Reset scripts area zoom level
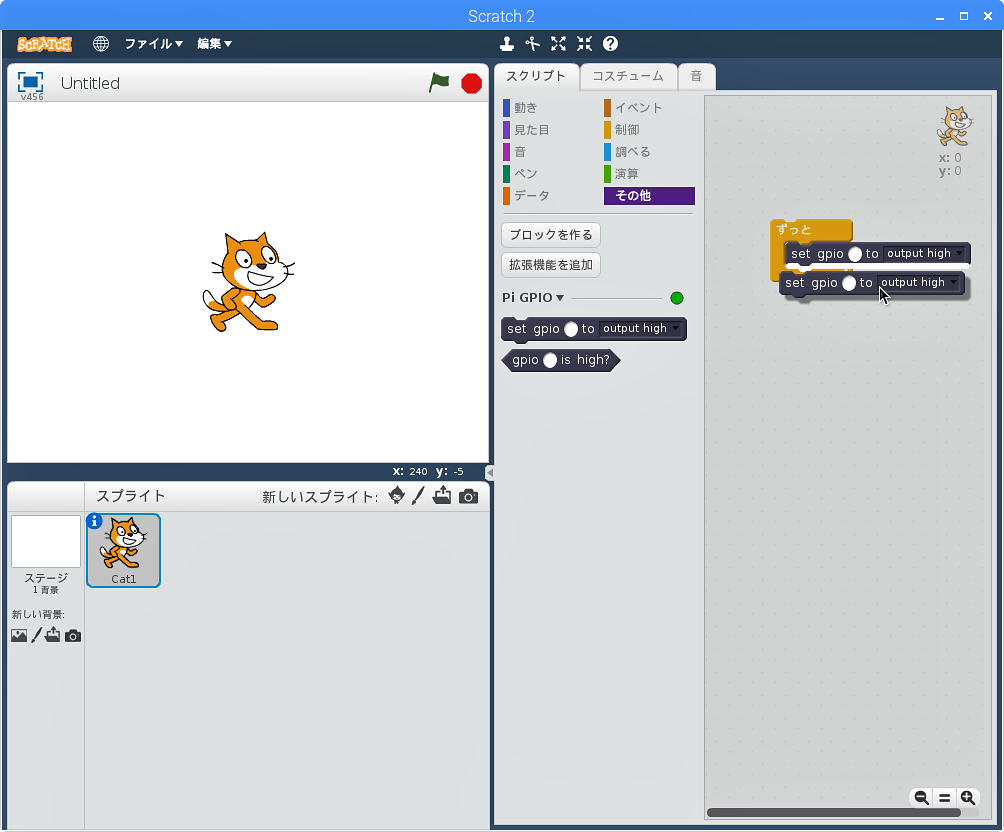Viewport: 1004px width, 832px height. point(944,797)
